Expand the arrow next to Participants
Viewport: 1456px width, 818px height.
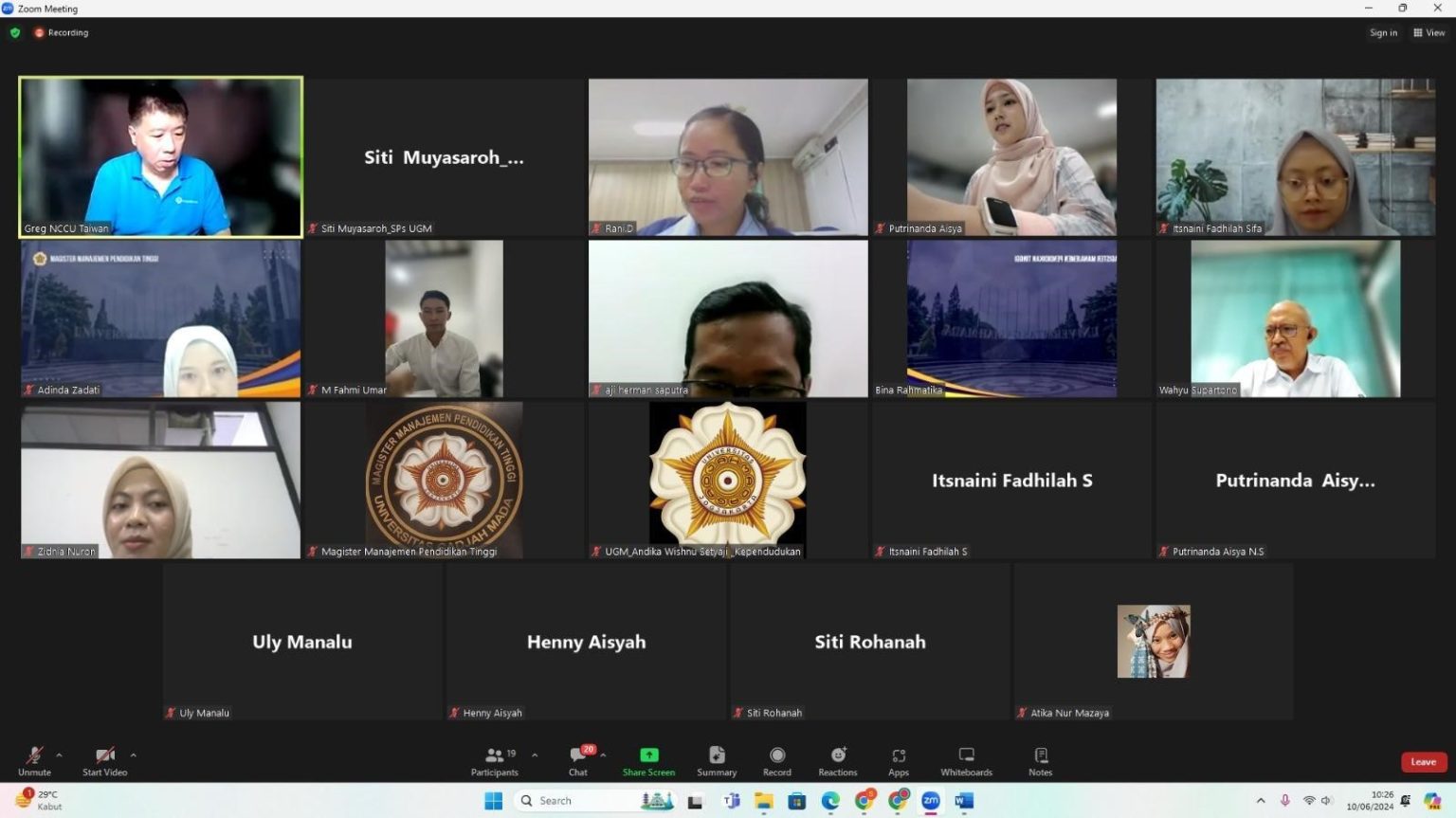(535, 755)
